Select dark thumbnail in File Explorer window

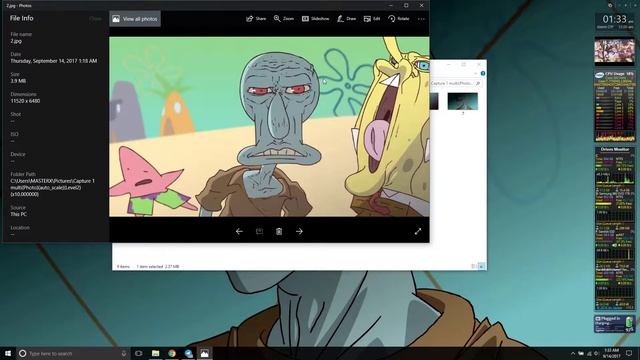point(434,101)
